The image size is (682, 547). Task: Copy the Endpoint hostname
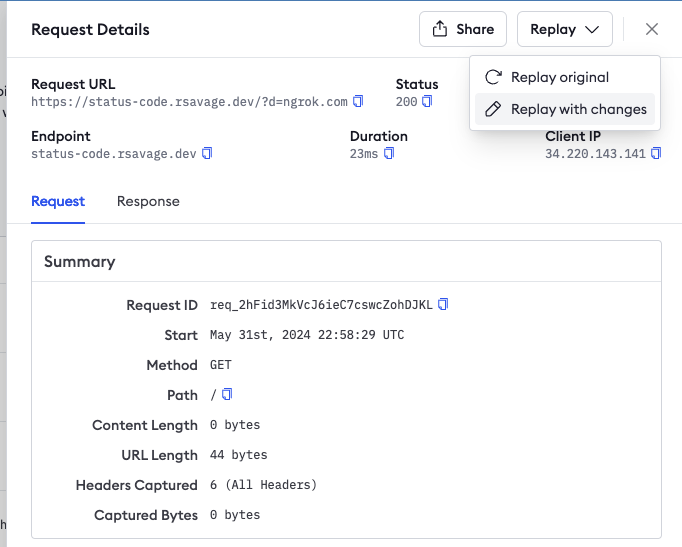pos(207,154)
